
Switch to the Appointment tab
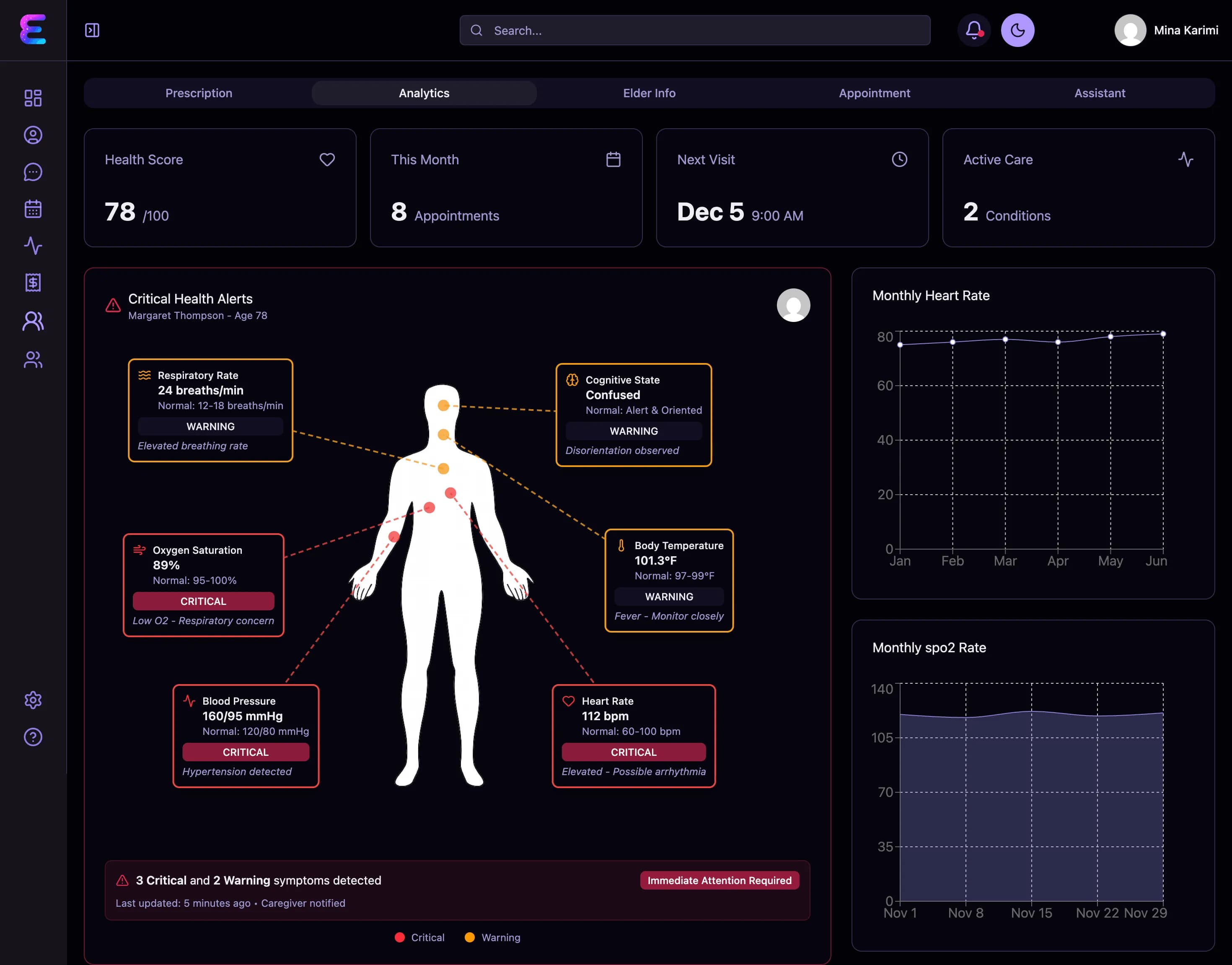pos(874,93)
